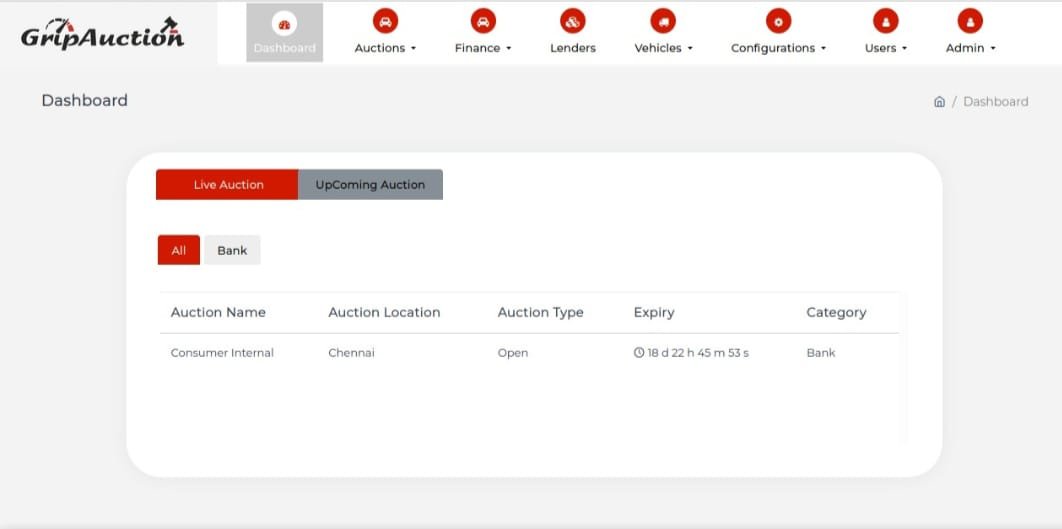Click the Admin person icon

[x=970, y=21]
